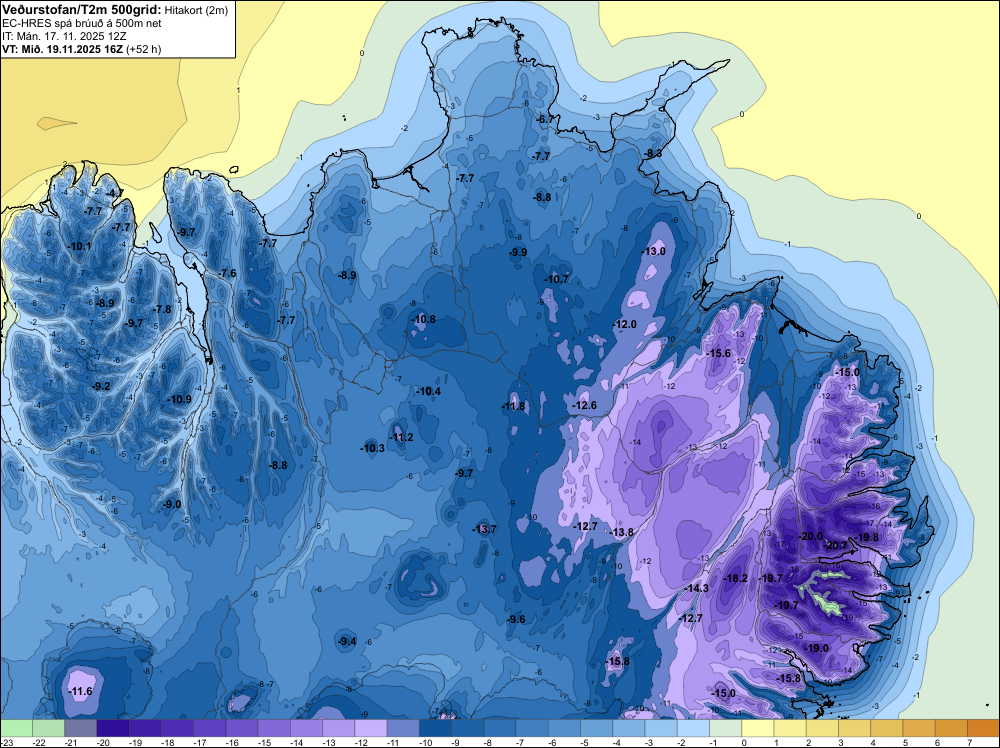Image resolution: width=1000 pixels, height=748 pixels.
Task: Select the -9.2 temperature value
Action: coord(101,386)
